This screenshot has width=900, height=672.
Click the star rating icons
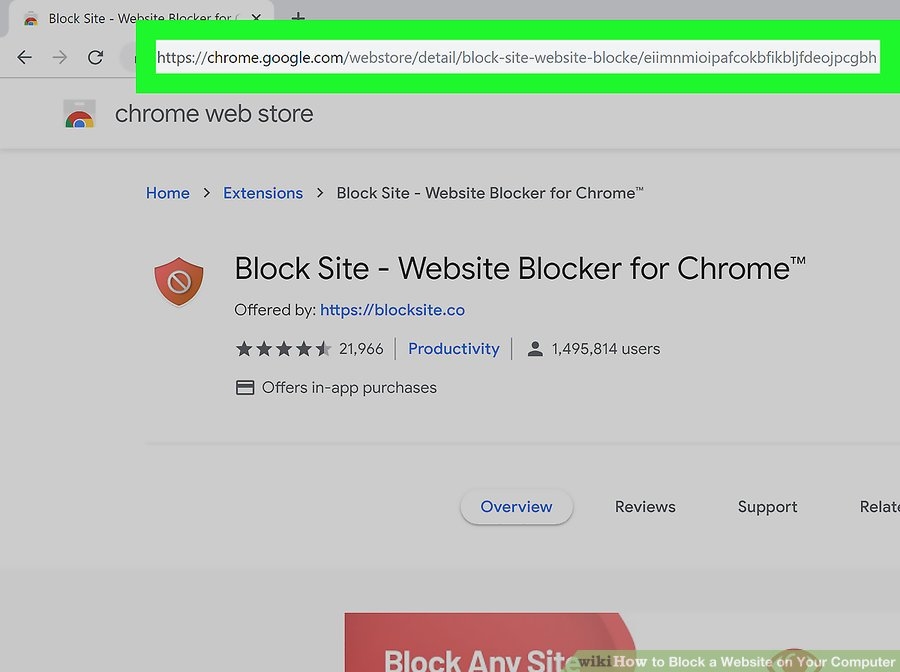tap(284, 348)
